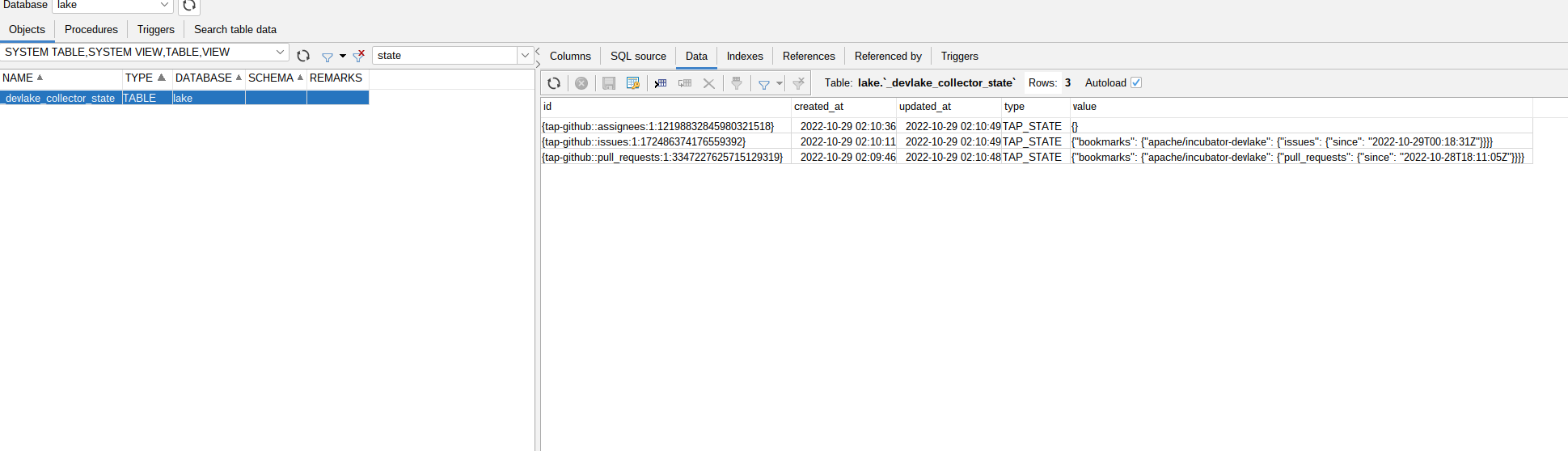This screenshot has width=1568, height=451.
Task: Reset the data filter (greyed funnel with X)
Action: point(798,83)
